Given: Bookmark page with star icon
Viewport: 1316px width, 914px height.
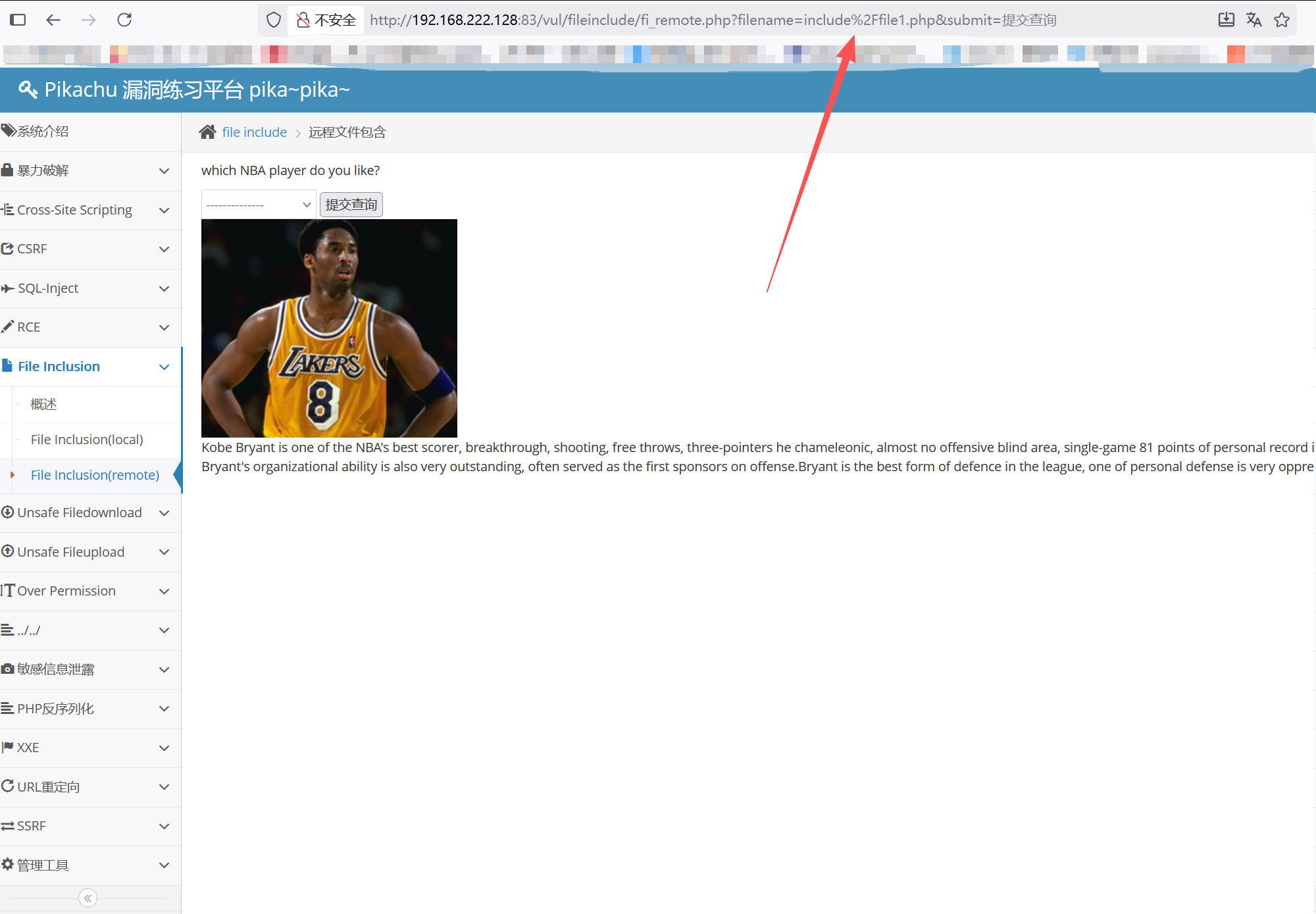Looking at the screenshot, I should coord(1282,20).
